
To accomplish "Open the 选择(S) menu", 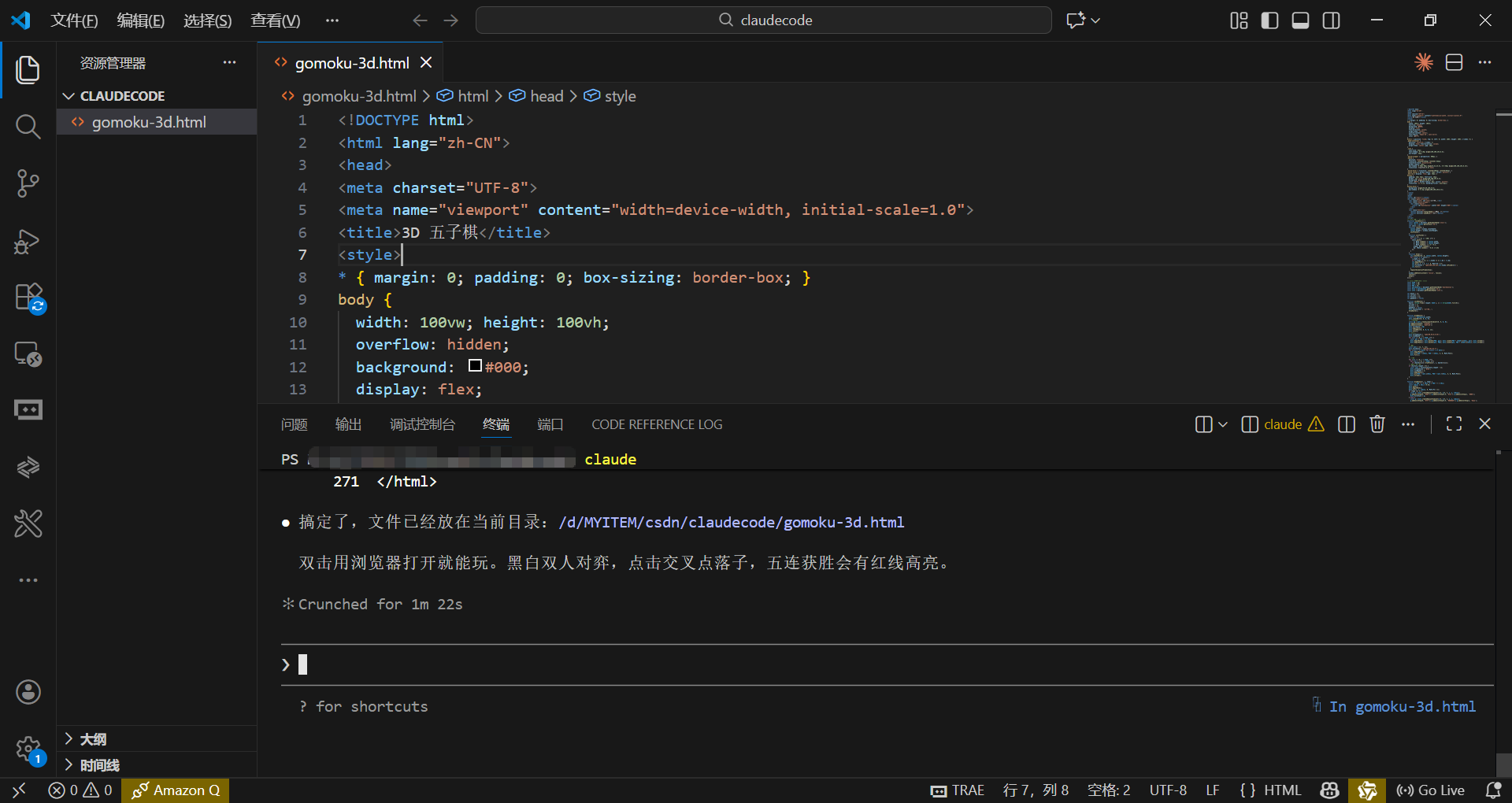I will [x=208, y=20].
